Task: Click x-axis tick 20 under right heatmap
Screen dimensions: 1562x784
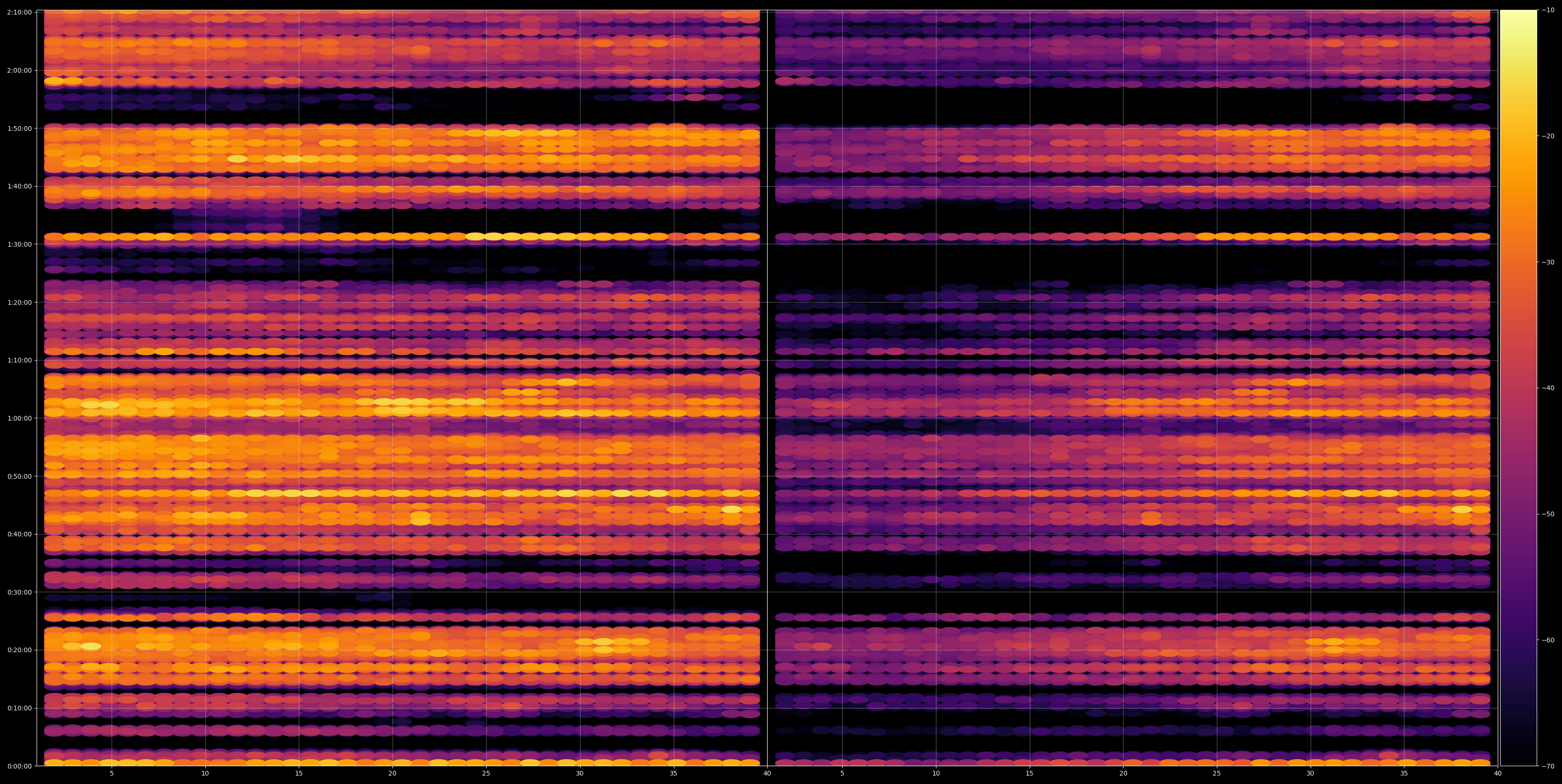Action: click(1123, 774)
